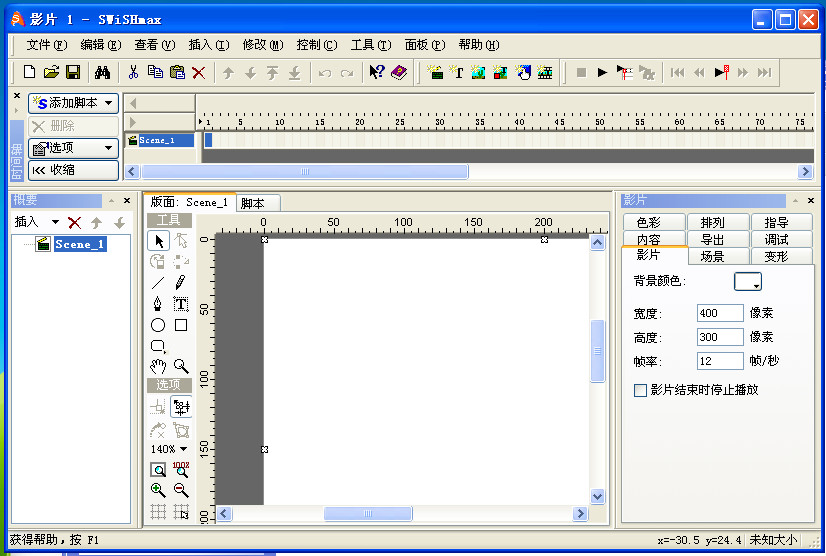Screen dimensions: 826x556
Task: Click the Find binoculars icon
Action: (x=101, y=72)
